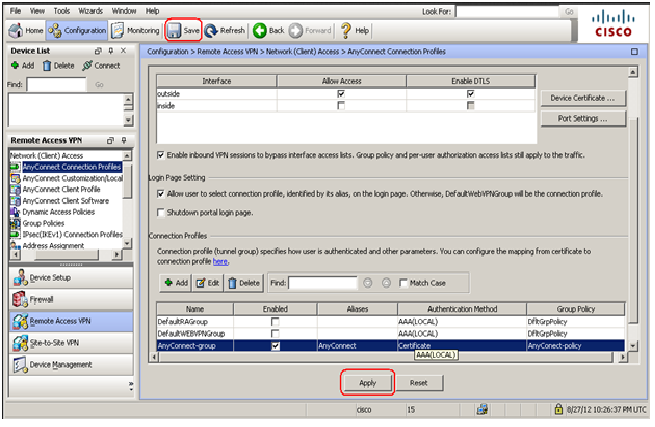Follow the 'here' certificate mapping link
The width and height of the screenshot is (655, 427).
[220, 262]
